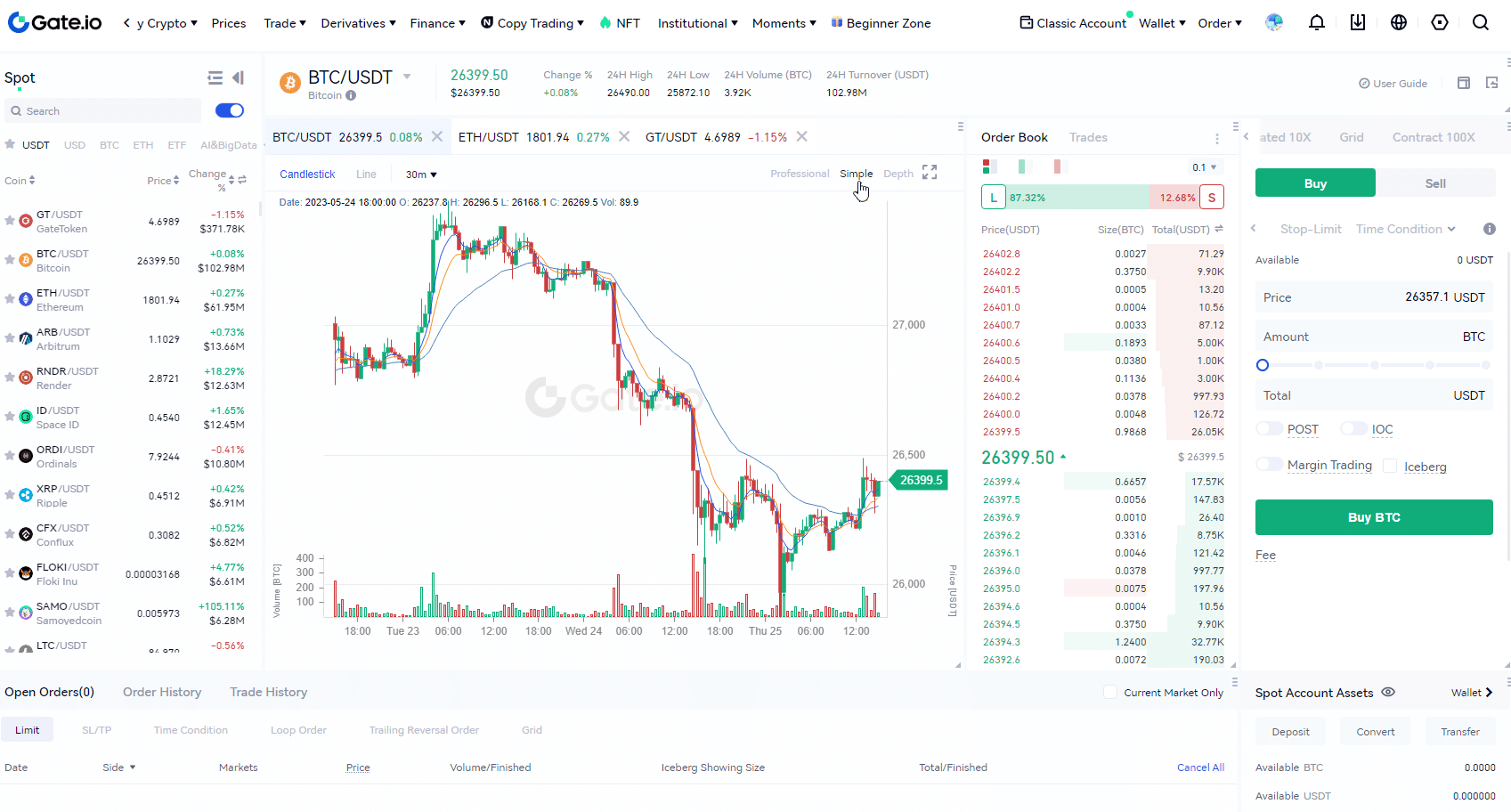Open the Derivatives dropdown menu
The width and height of the screenshot is (1511, 812).
click(x=358, y=23)
